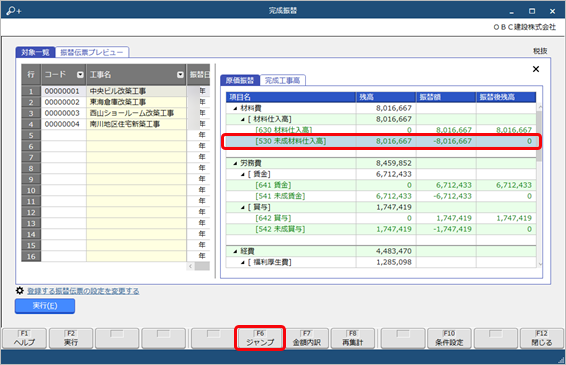Switch to the 振替伝票プレビュー tab

(92, 52)
